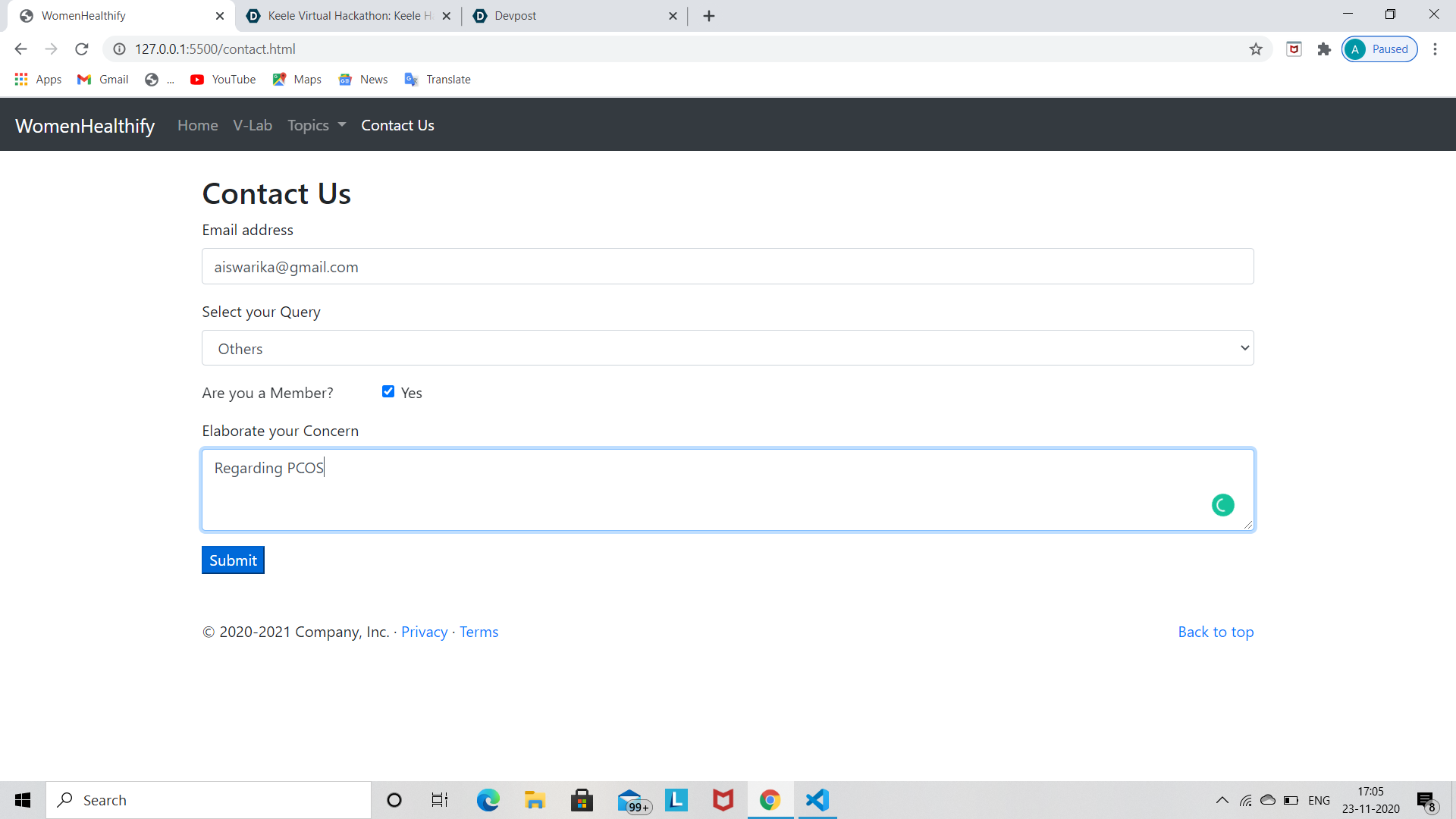
Task: Uncheck the Yes member checkbox
Action: 388,391
